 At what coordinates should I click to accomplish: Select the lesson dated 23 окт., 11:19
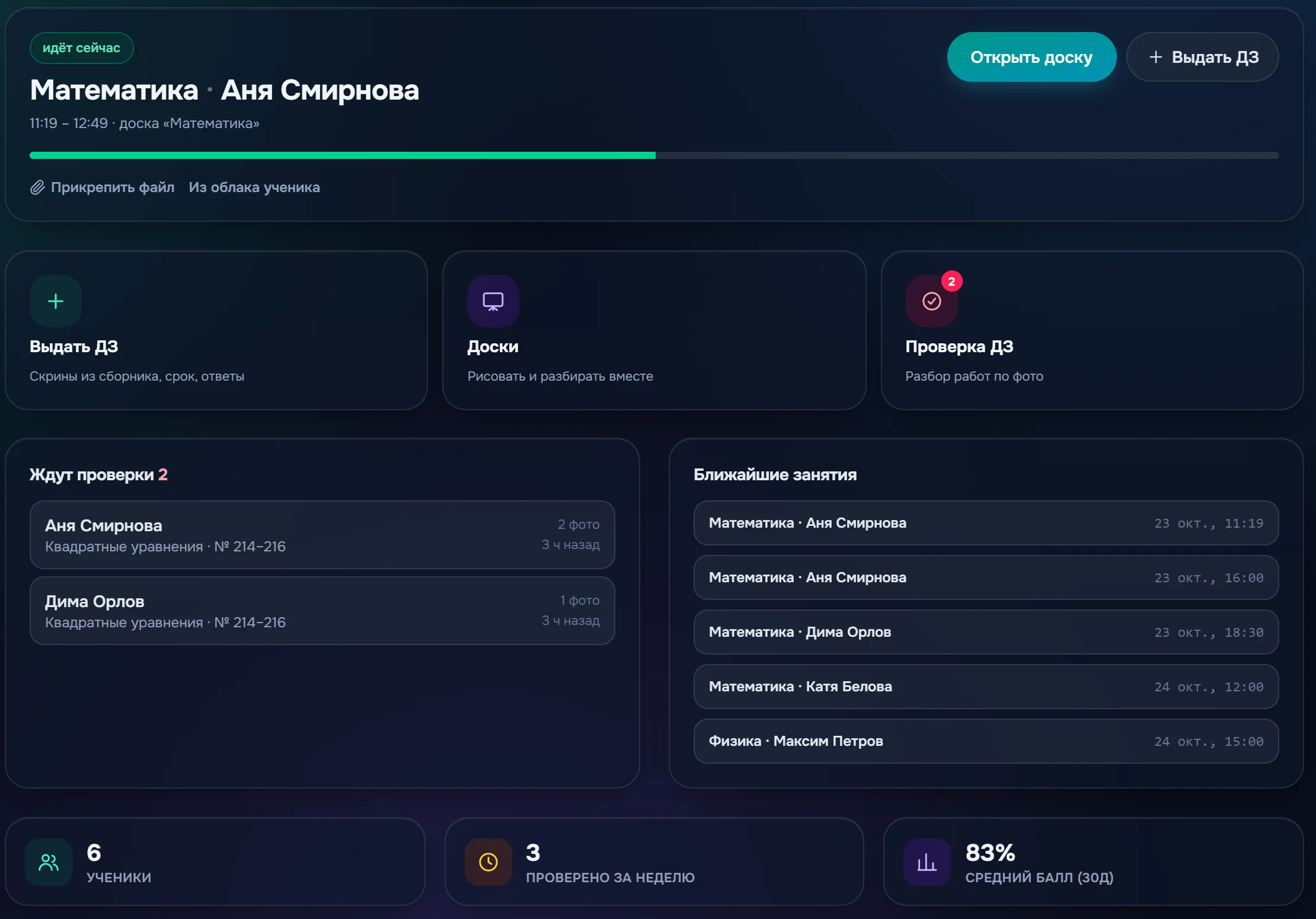coord(986,523)
